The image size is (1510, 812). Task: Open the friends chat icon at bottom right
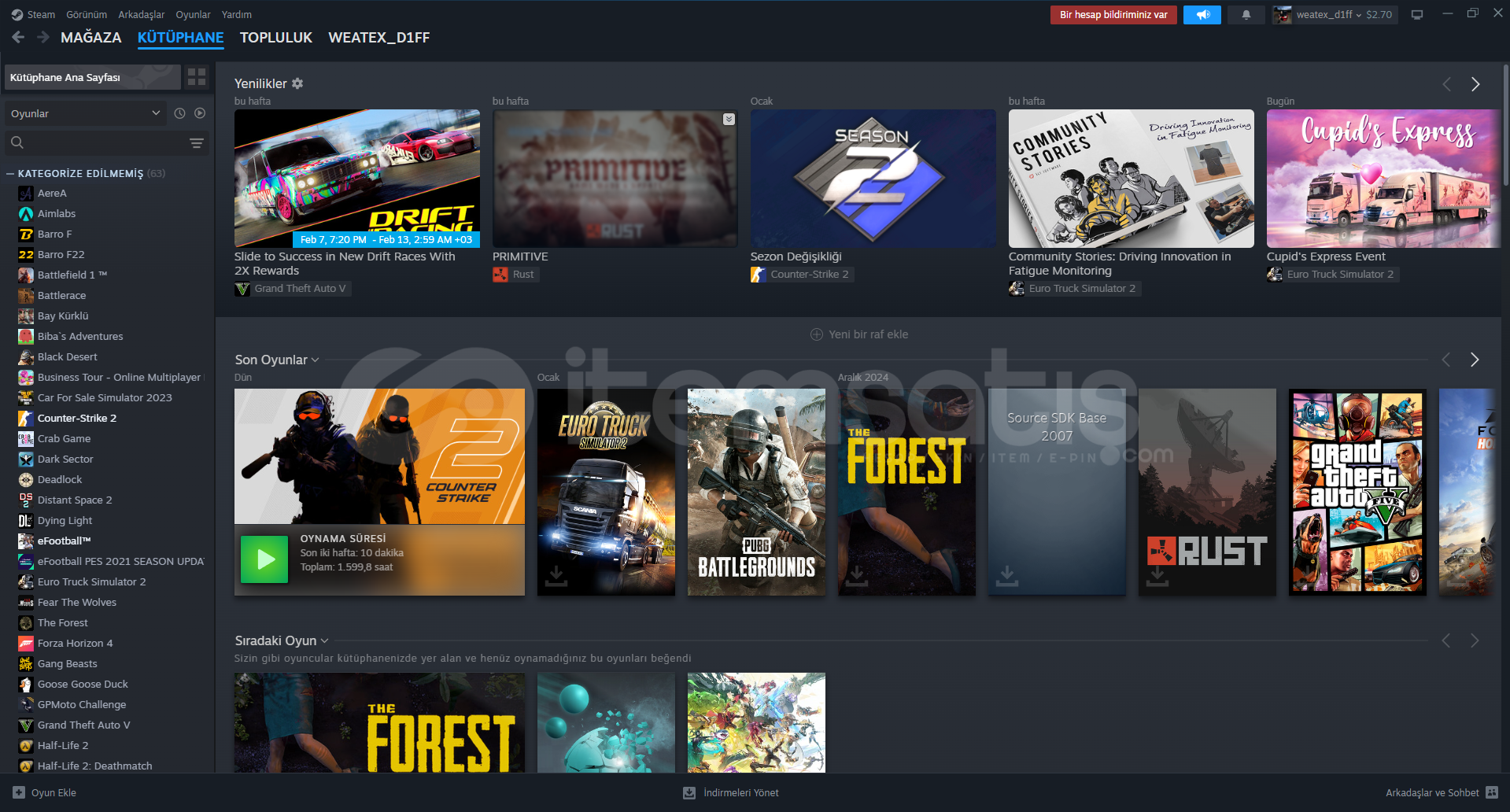pyautogui.click(x=1492, y=792)
